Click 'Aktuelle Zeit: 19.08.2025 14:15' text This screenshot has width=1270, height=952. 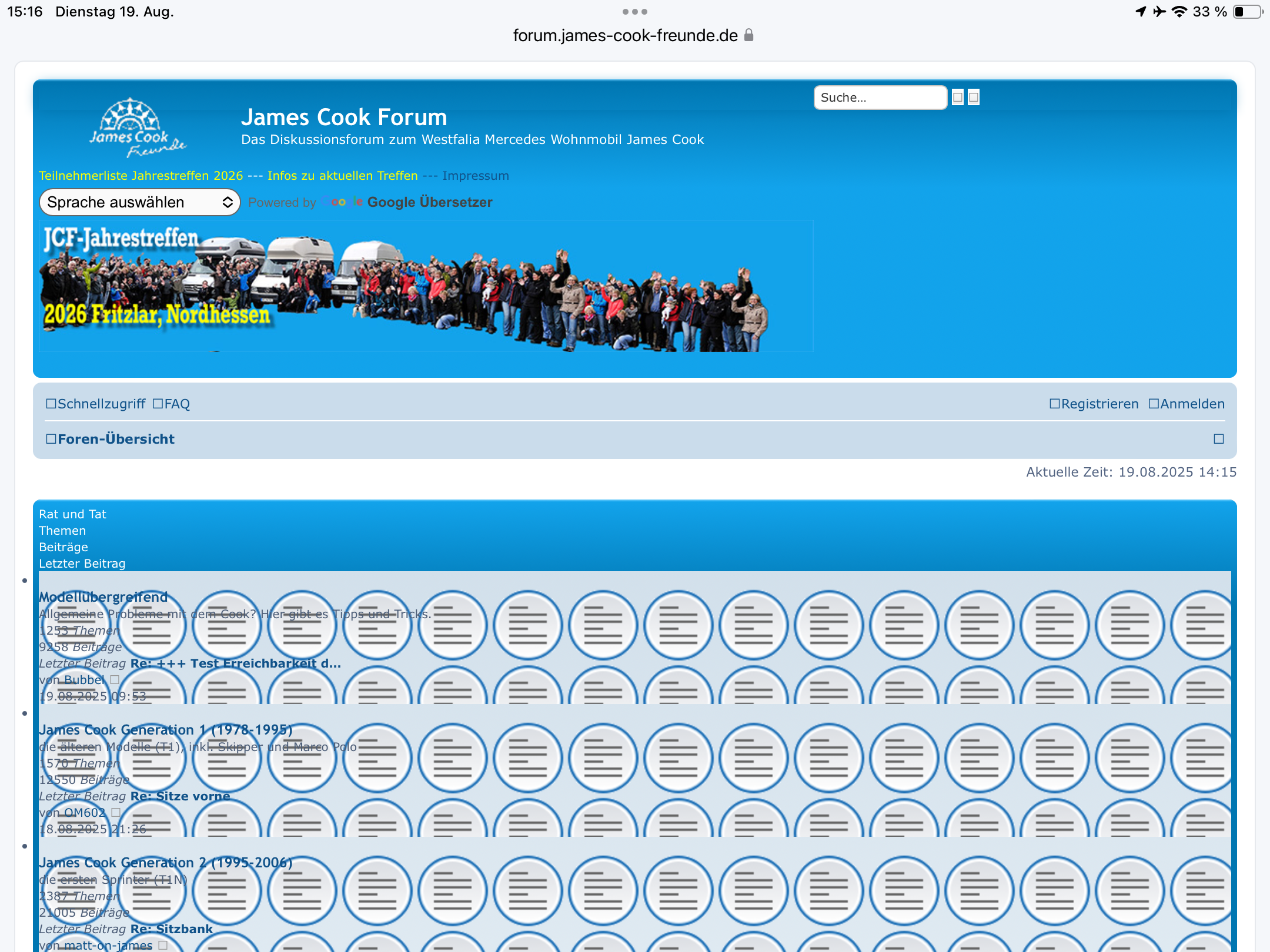(x=1131, y=472)
